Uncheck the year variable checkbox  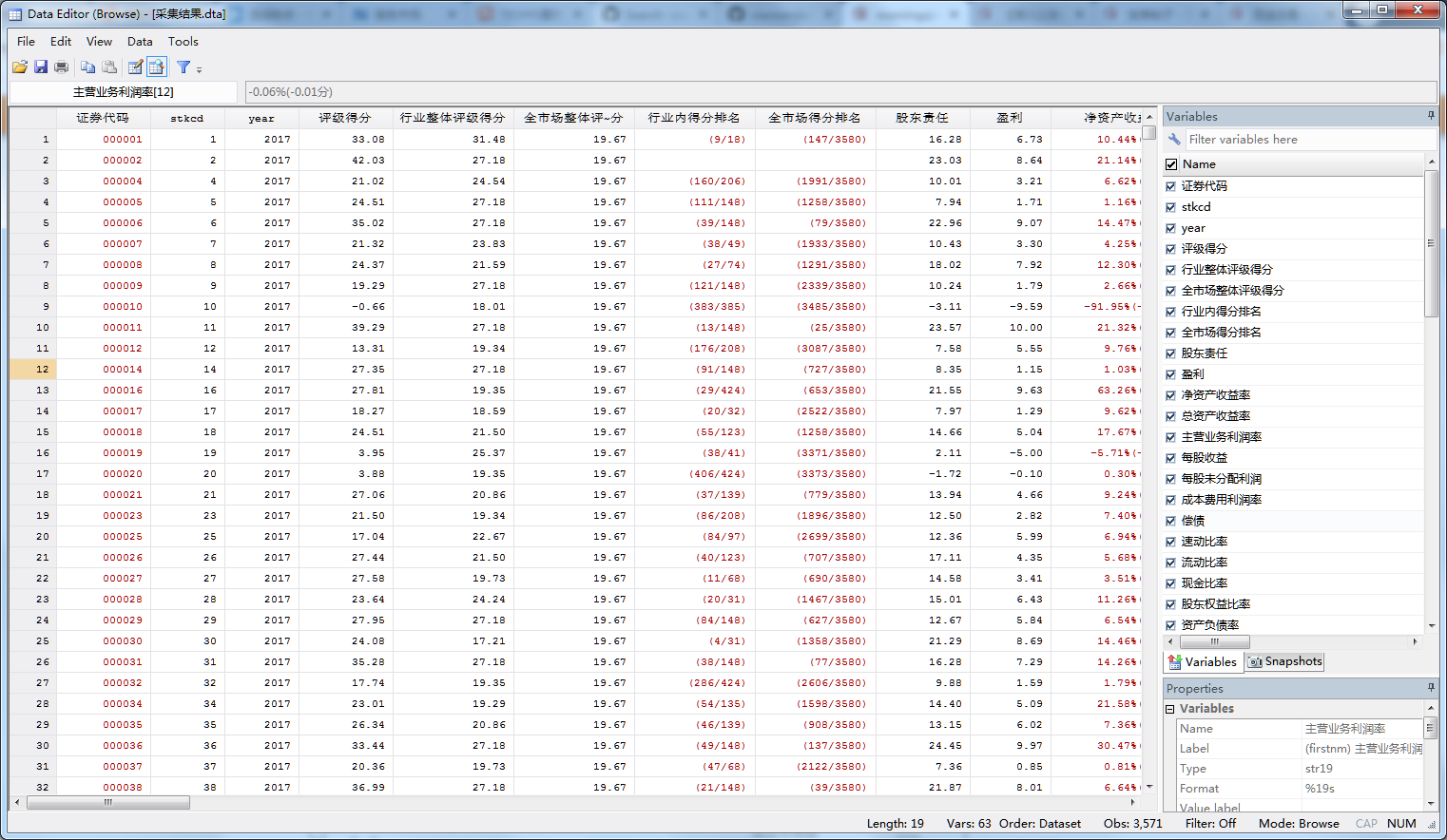coord(1171,228)
